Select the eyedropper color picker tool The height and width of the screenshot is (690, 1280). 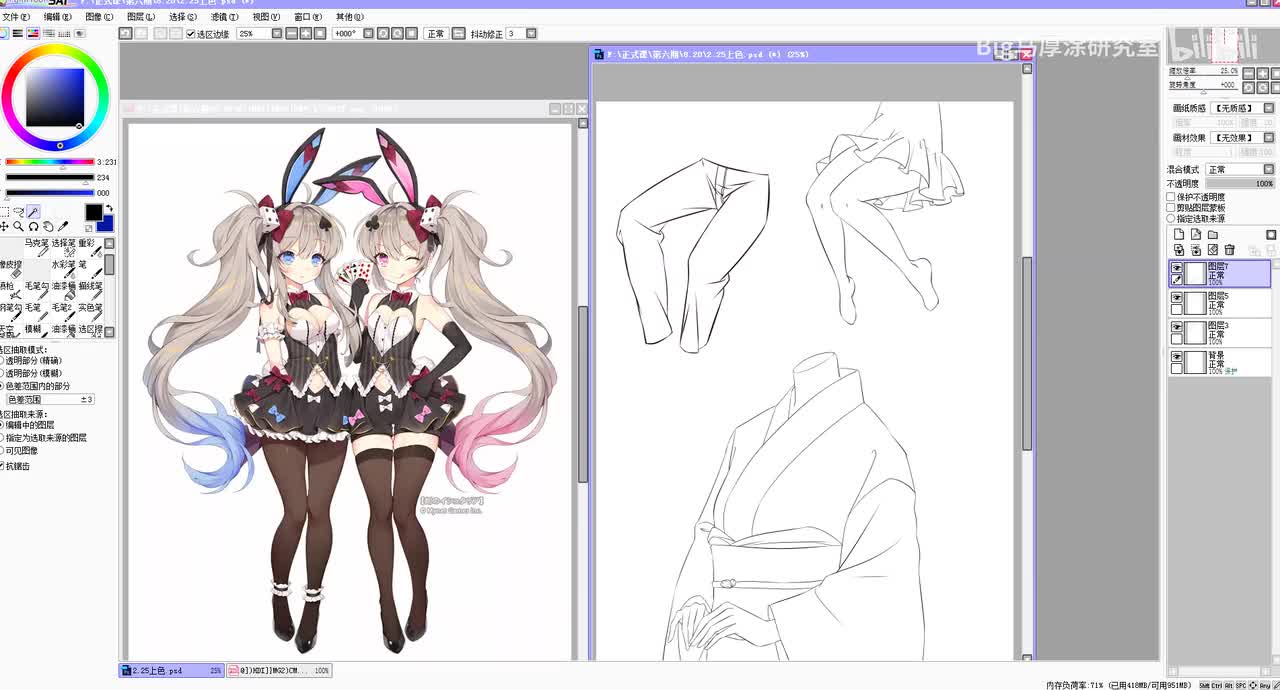pos(63,226)
